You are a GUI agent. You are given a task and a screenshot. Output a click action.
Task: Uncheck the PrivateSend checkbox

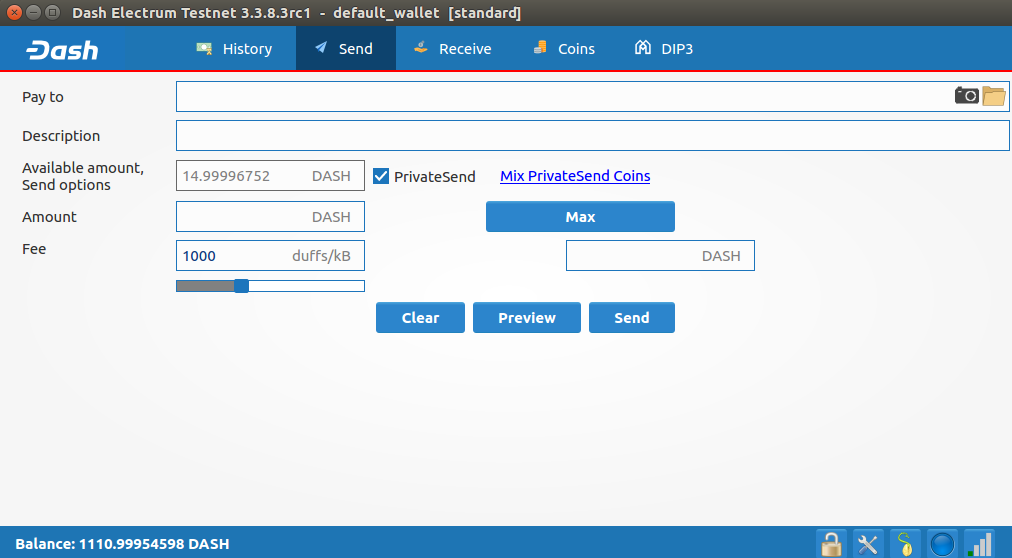(x=381, y=176)
